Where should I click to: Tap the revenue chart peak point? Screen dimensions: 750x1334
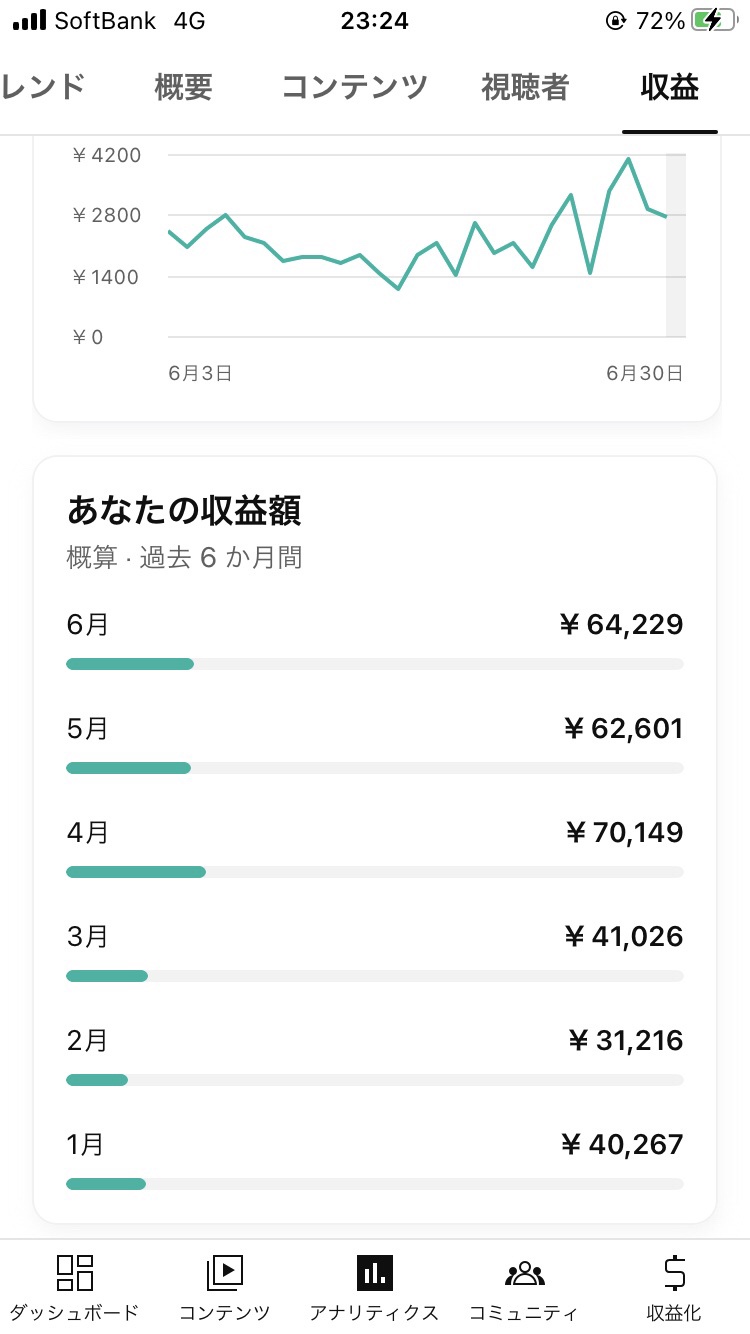(628, 159)
